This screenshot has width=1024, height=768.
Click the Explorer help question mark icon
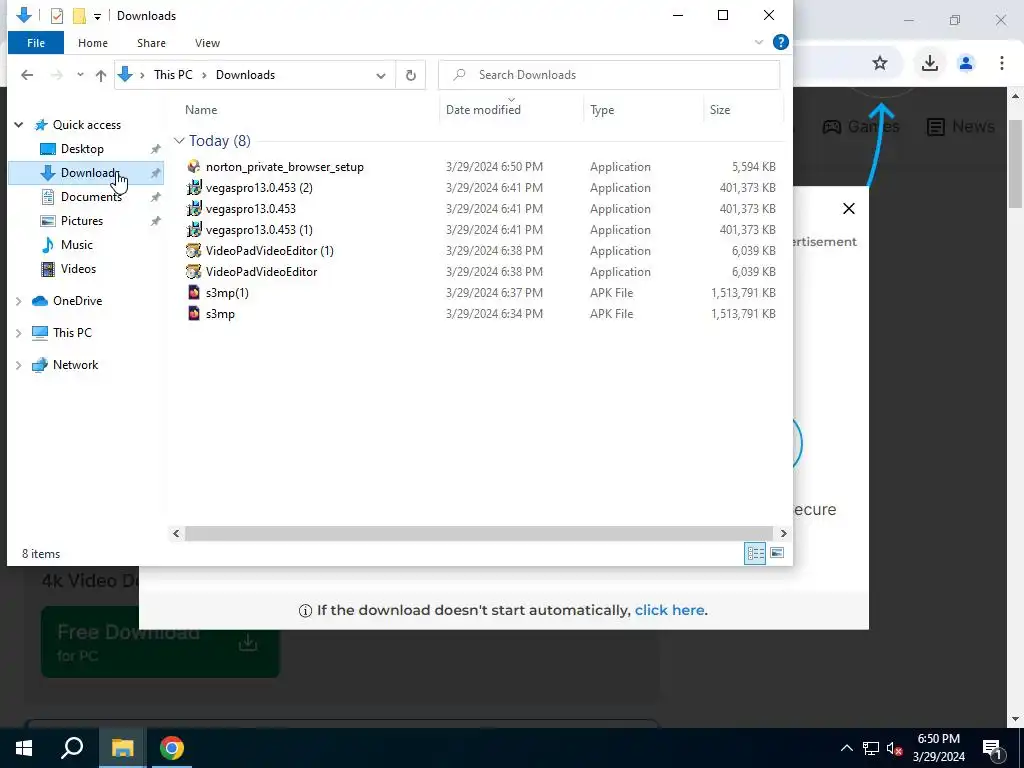(x=780, y=42)
